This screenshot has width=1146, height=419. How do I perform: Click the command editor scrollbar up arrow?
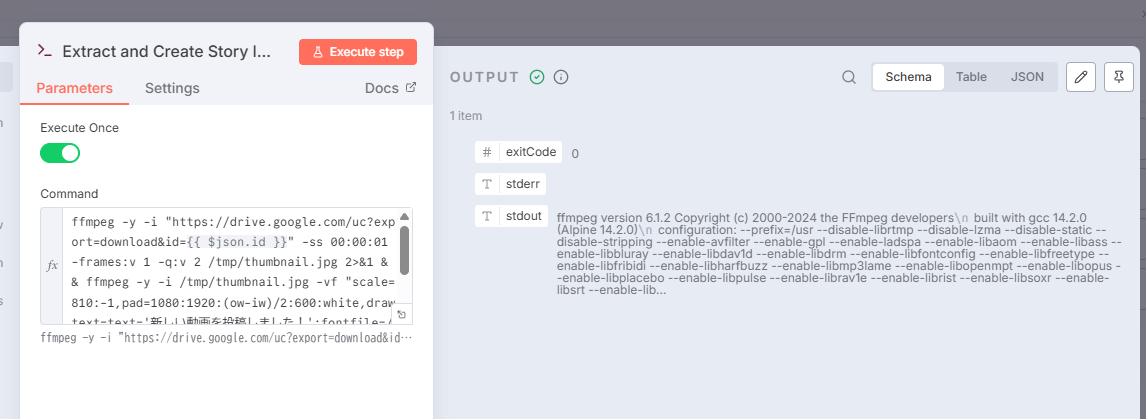(404, 217)
